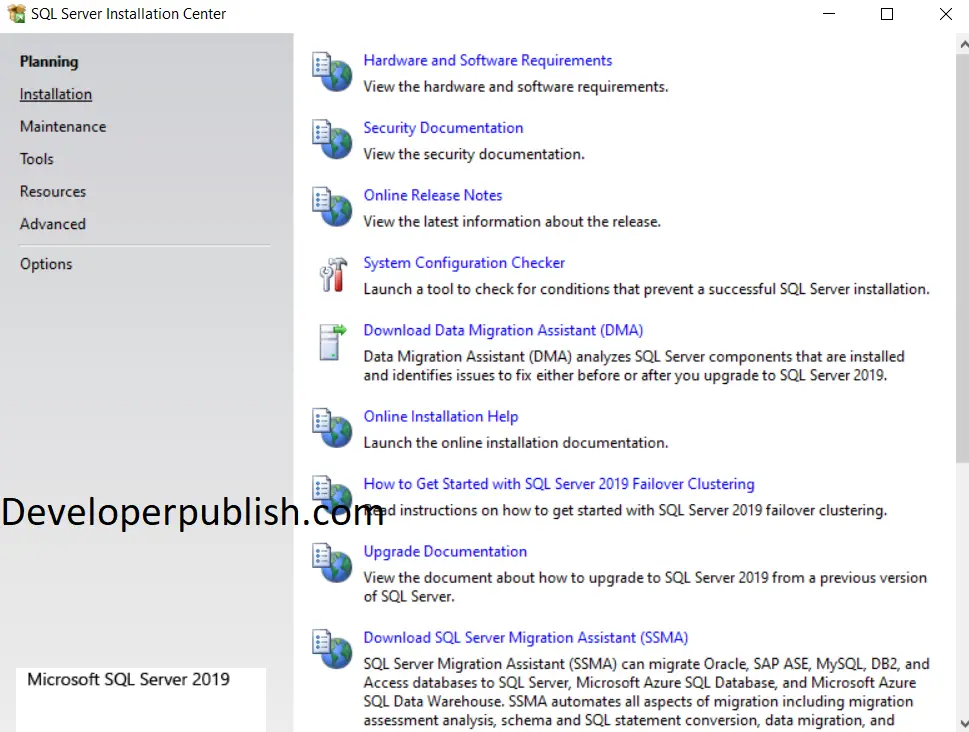
Task: Click 'Launch a tool to check for conditions' description
Action: pyautogui.click(x=646, y=289)
